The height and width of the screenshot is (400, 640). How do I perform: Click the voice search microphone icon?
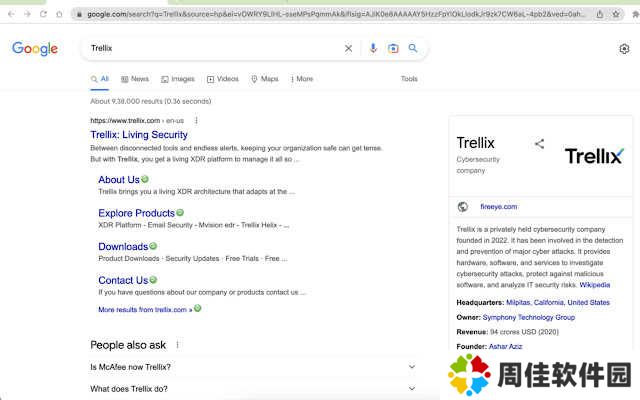point(373,48)
